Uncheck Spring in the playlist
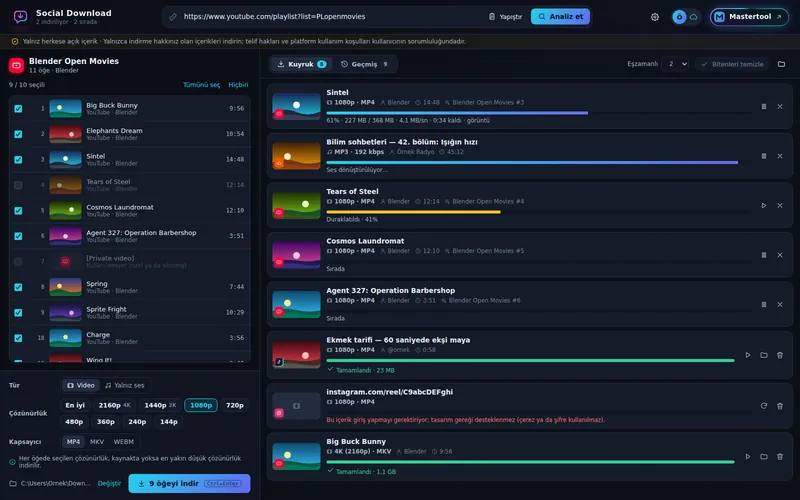Image resolution: width=800 pixels, height=500 pixels. click(x=18, y=287)
